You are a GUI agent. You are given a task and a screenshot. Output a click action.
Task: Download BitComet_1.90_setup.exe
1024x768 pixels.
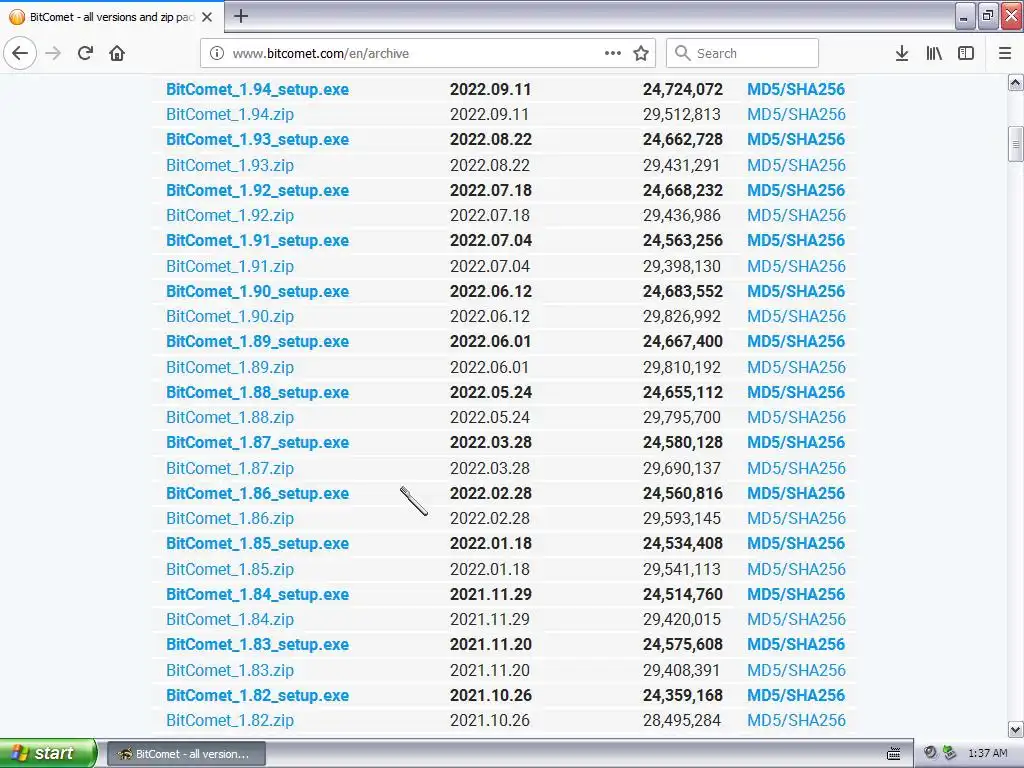pyautogui.click(x=257, y=292)
